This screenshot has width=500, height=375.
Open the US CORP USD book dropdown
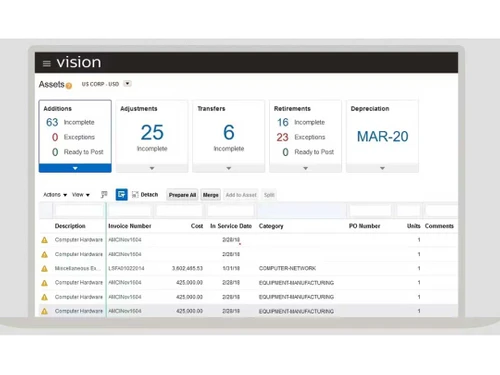click(x=127, y=84)
